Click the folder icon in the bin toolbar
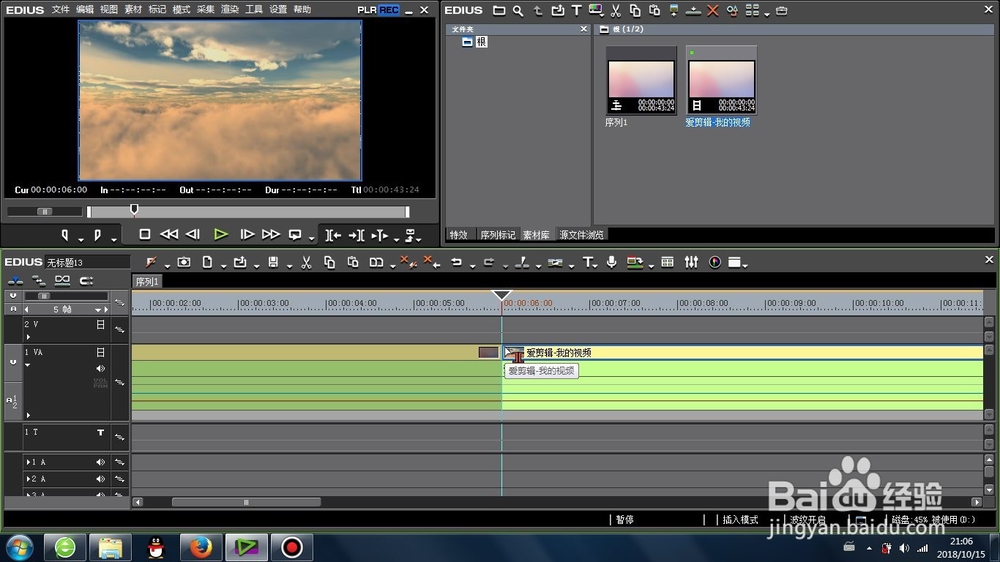 (x=499, y=10)
